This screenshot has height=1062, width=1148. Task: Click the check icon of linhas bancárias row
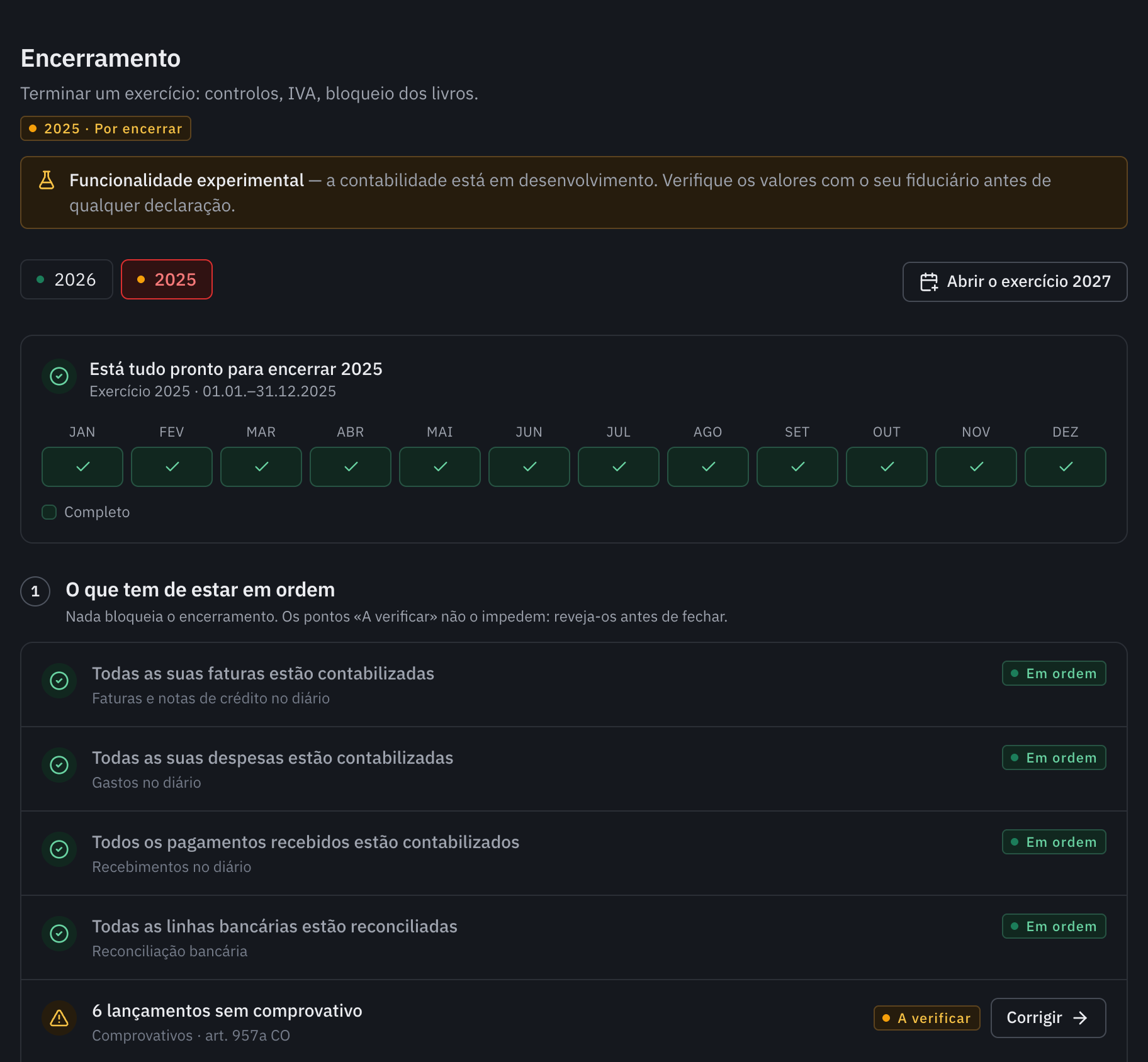(59, 934)
